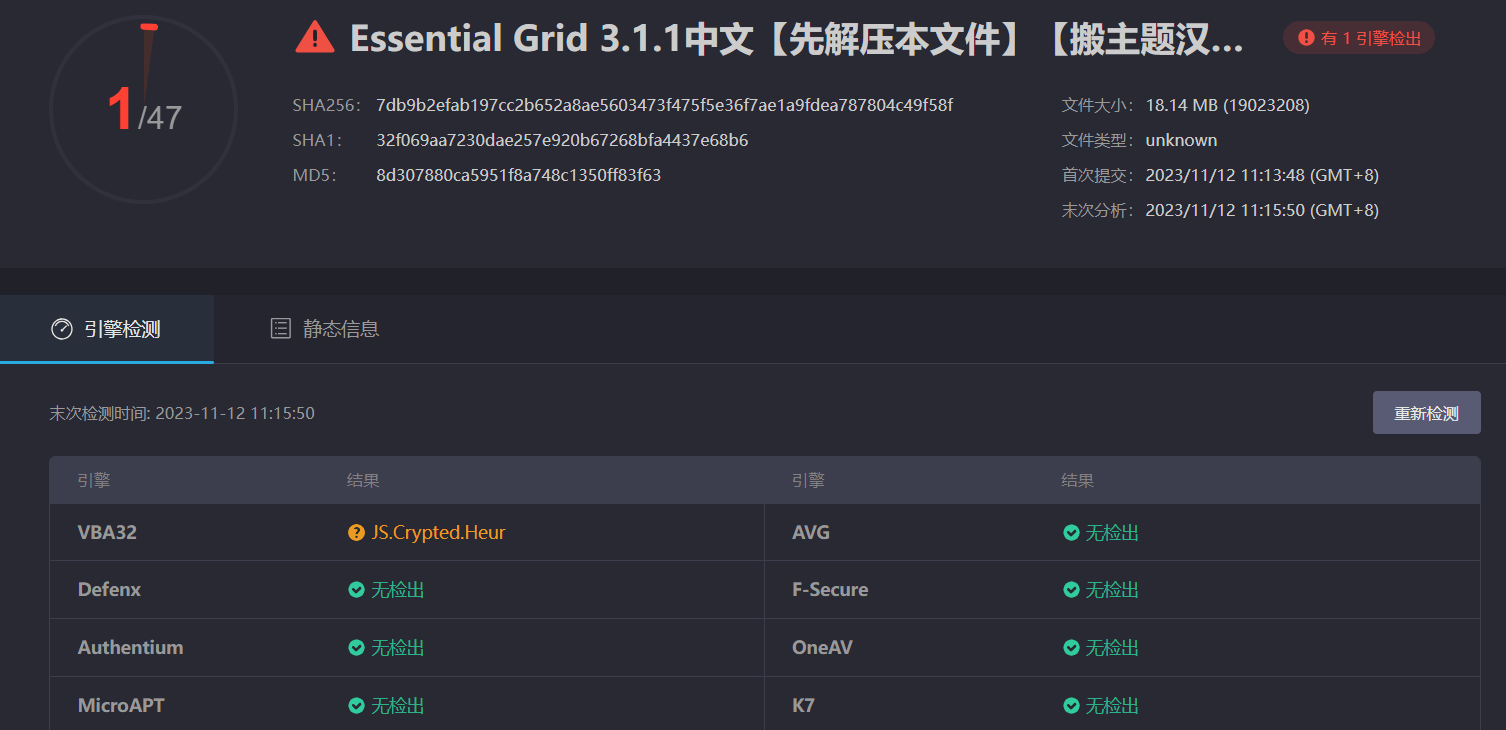This screenshot has height=730, width=1506.
Task: Click the file type value 'unknown'
Action: coord(1181,140)
